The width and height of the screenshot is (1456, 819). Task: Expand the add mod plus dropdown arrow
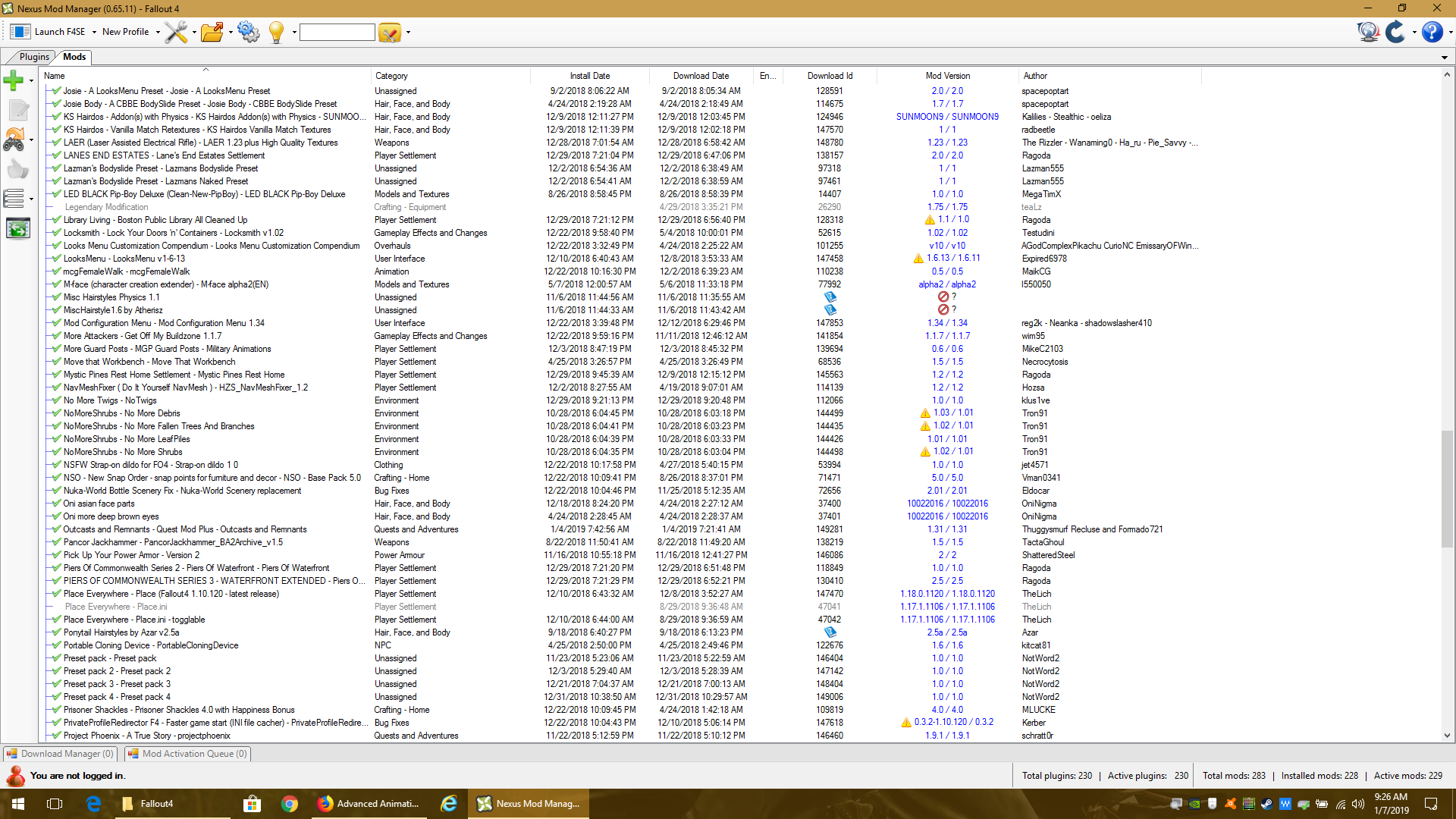31,80
